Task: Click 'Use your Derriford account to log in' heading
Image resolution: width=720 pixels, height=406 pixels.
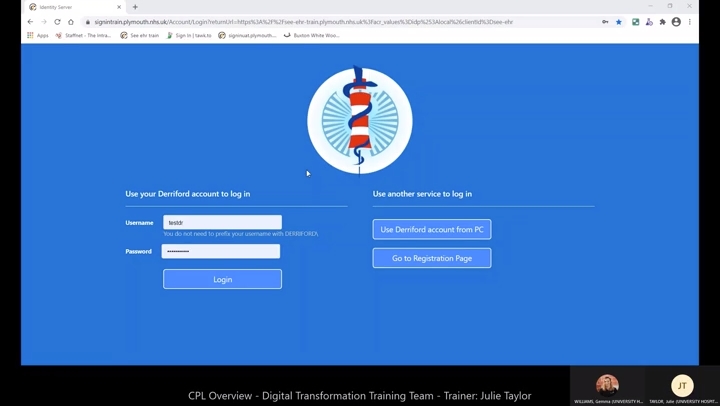Action: 188,194
